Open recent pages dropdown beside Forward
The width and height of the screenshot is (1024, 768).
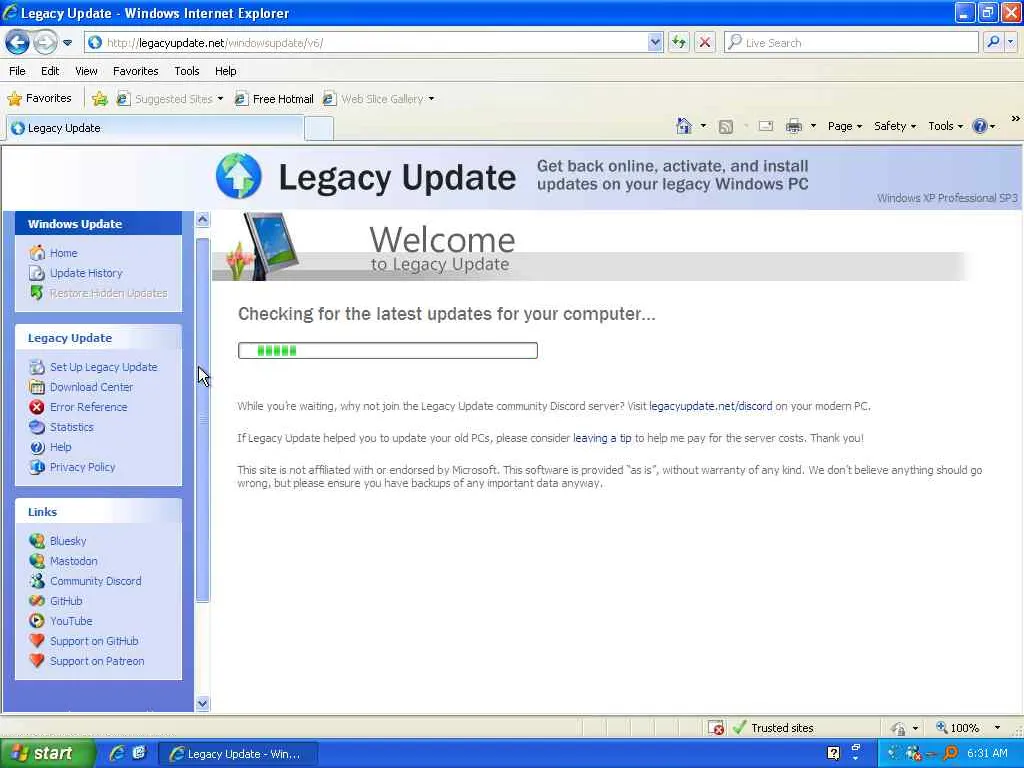tap(67, 43)
